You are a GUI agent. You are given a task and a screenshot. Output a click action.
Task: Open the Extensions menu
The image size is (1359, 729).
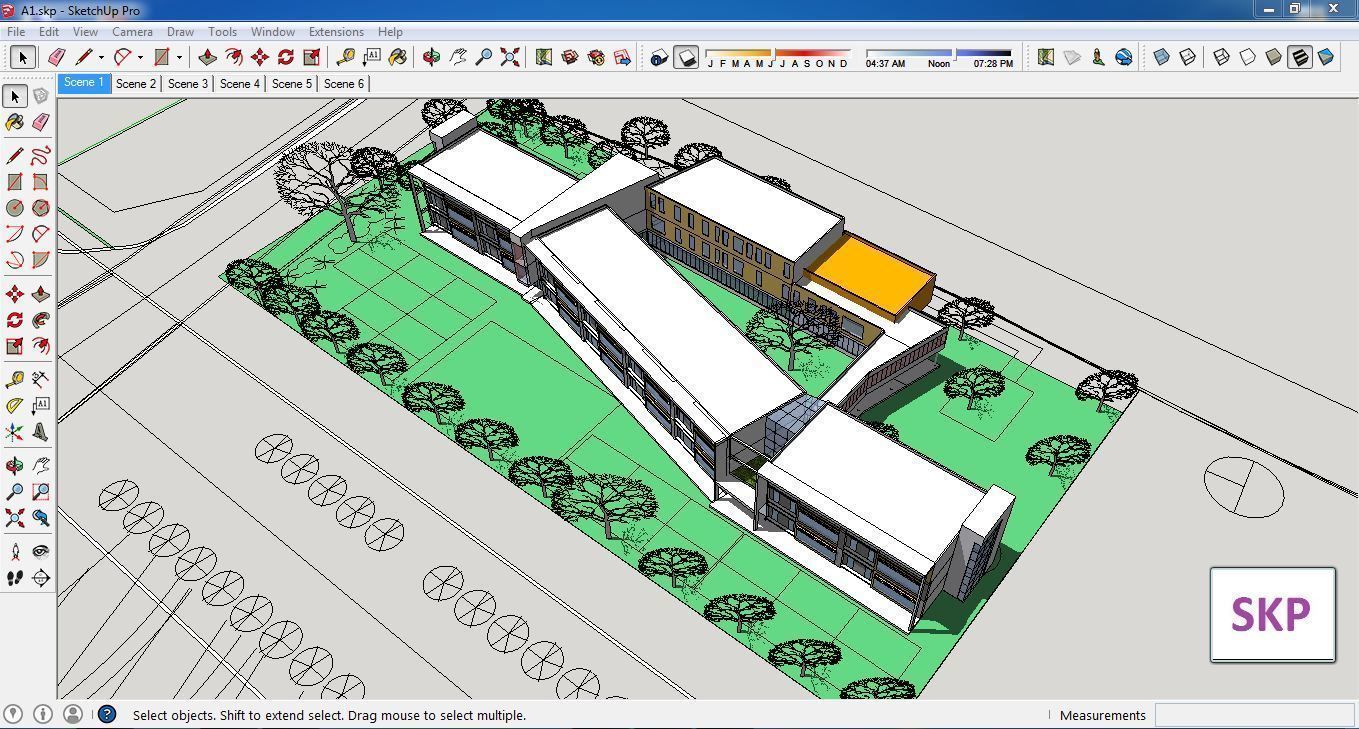[336, 32]
